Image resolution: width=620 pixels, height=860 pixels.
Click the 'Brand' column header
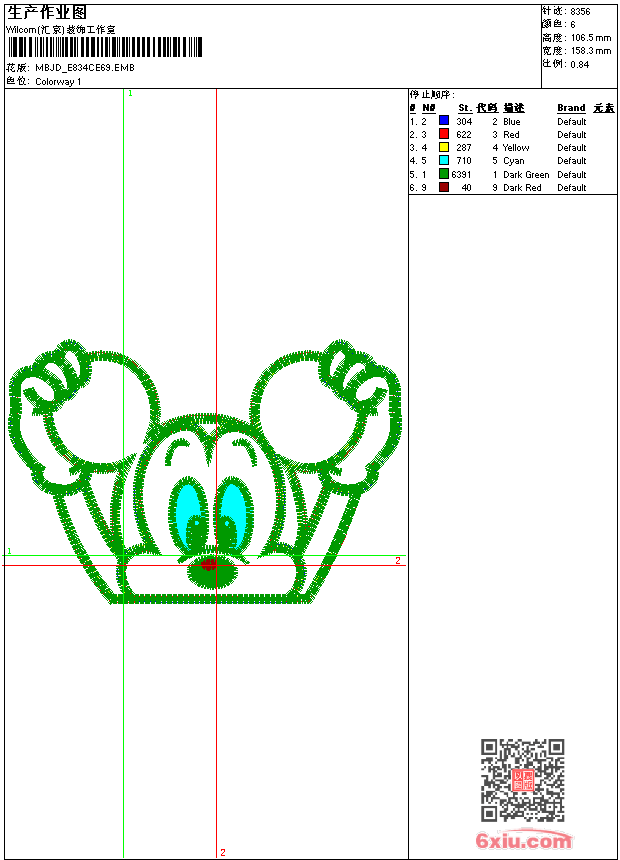point(572,108)
